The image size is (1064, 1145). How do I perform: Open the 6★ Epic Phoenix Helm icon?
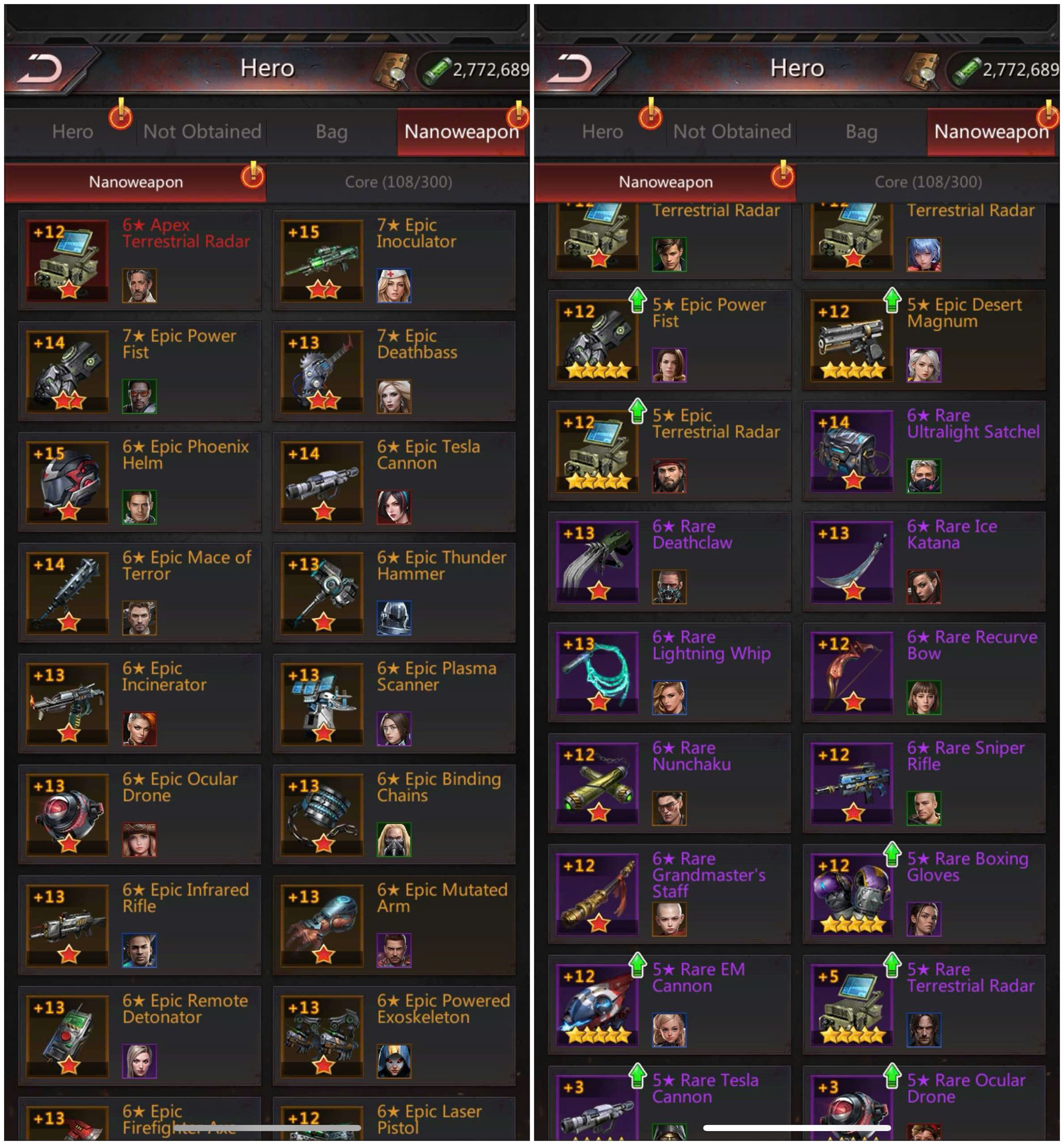coord(68,482)
